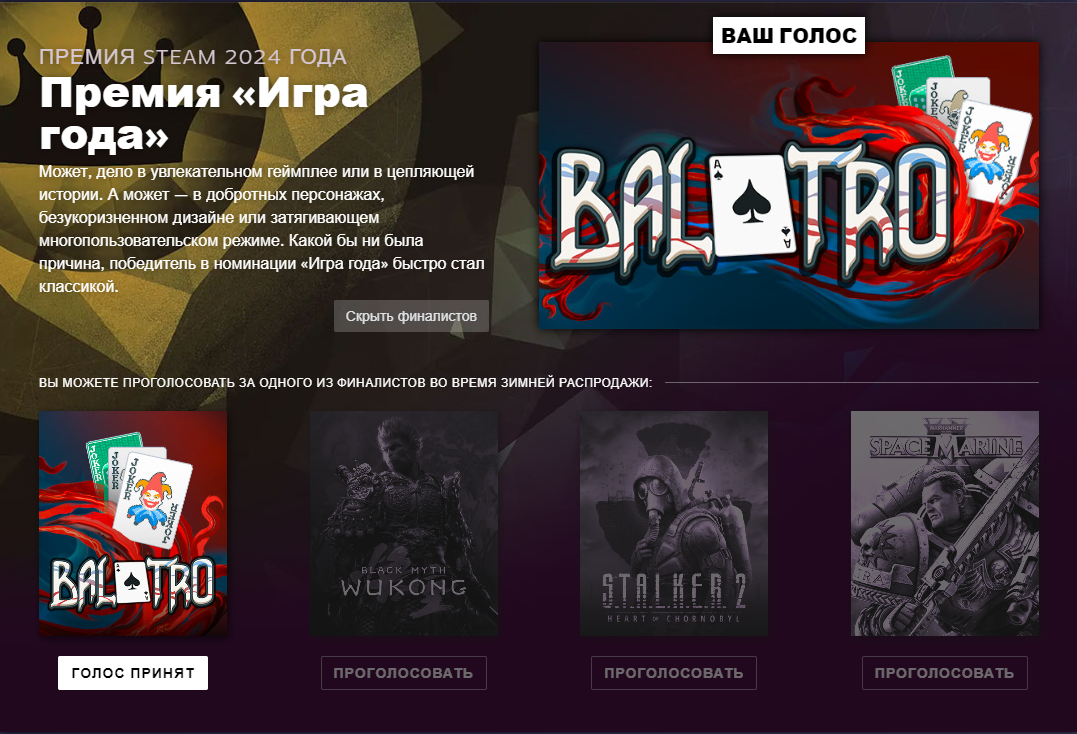Click the large Balatro banner image
The image size is (1077, 734).
coord(789,185)
